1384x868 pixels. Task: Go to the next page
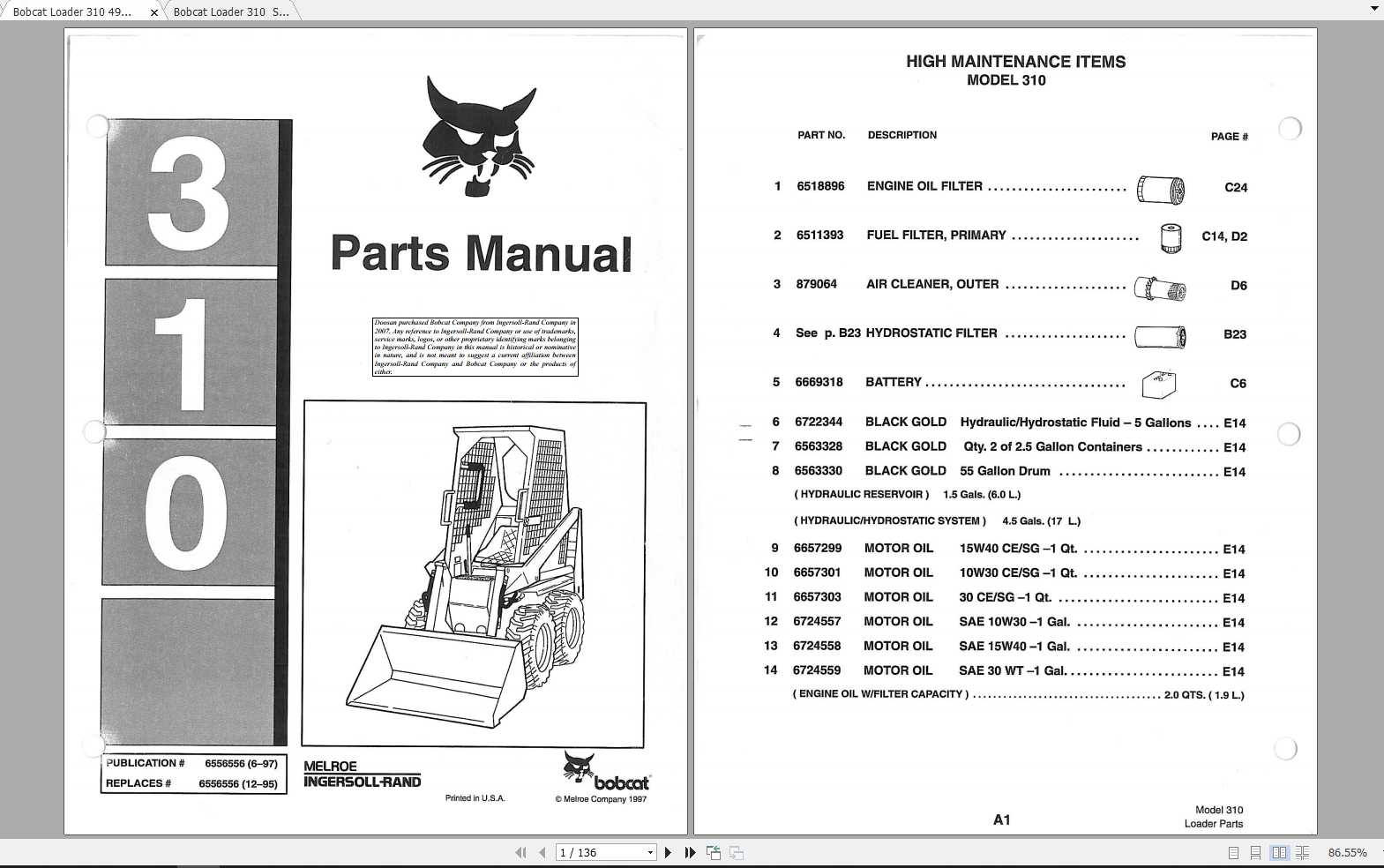[668, 852]
